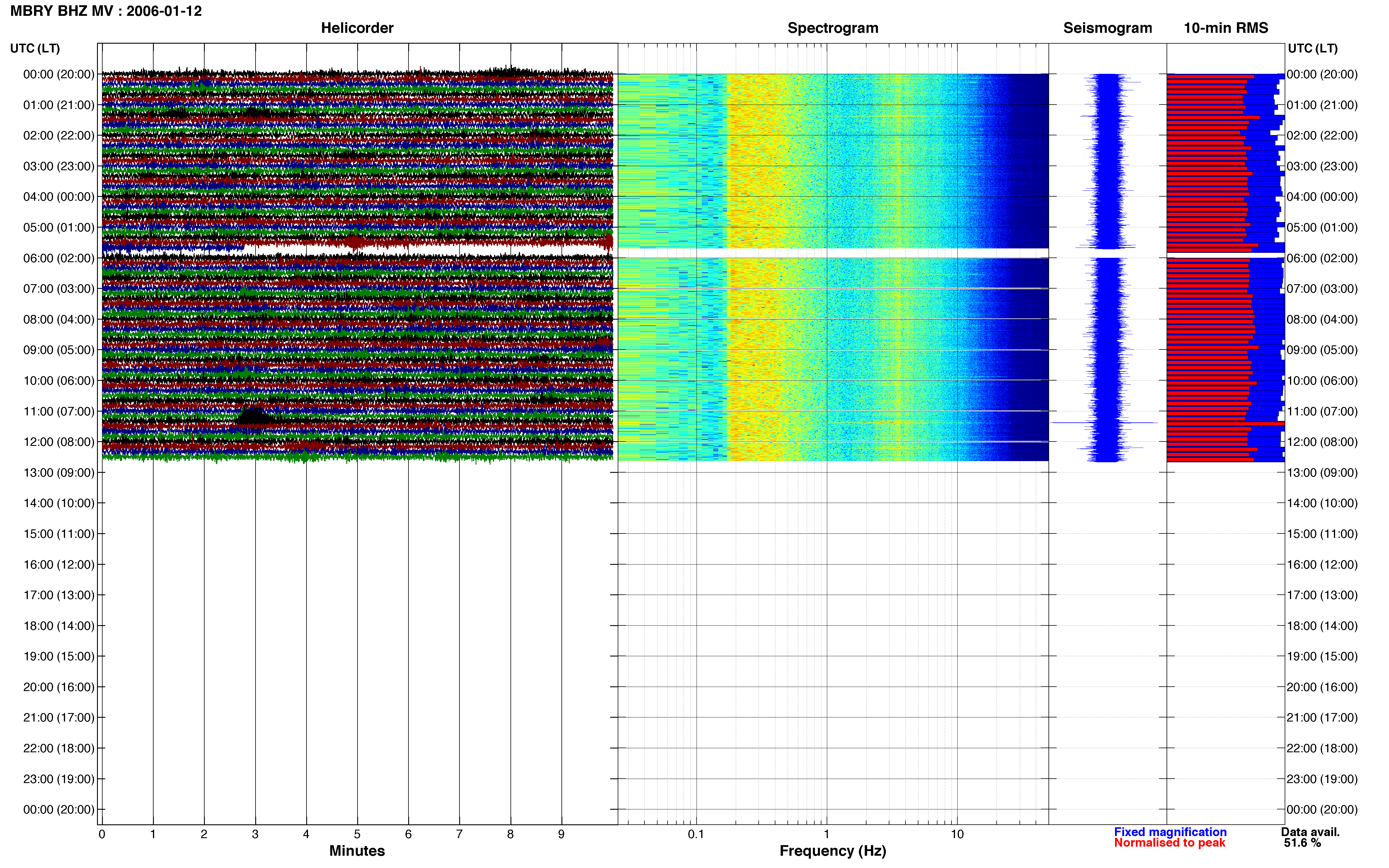Click the title 'MBRY BHZ MV : 2006-01-12'
This screenshot has width=1389, height=868.
click(106, 11)
